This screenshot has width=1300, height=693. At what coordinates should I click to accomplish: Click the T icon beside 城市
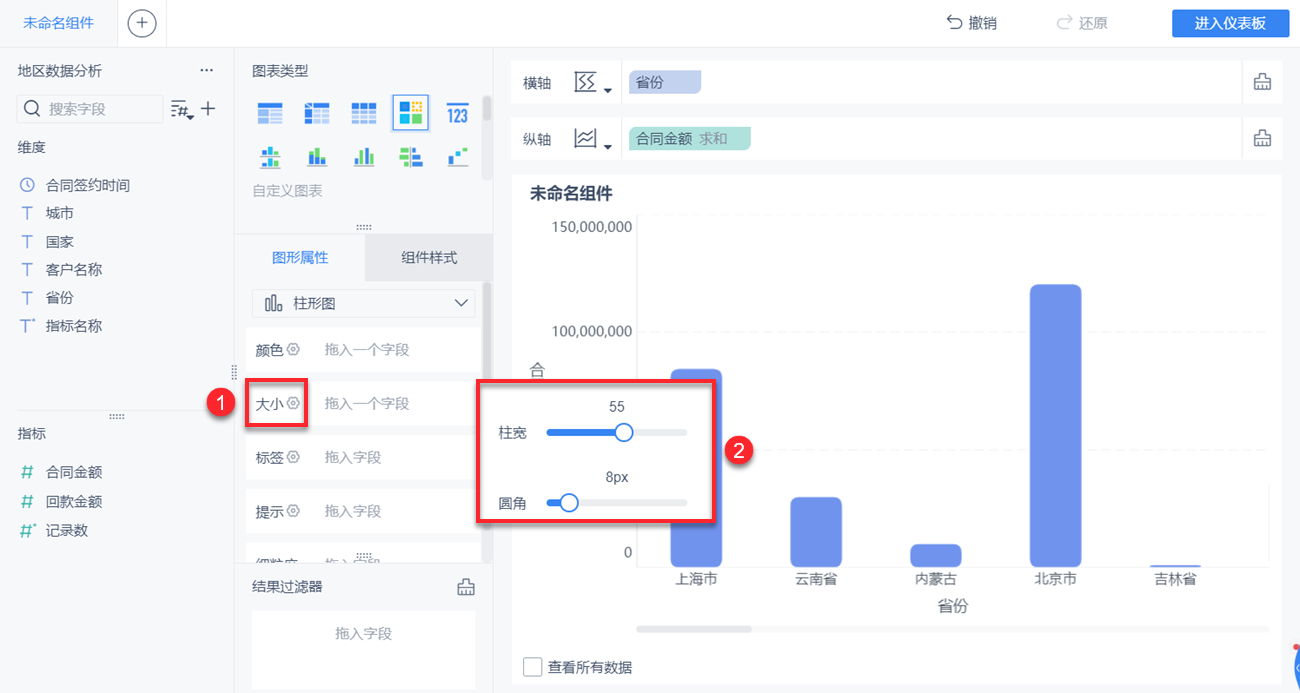[27, 213]
